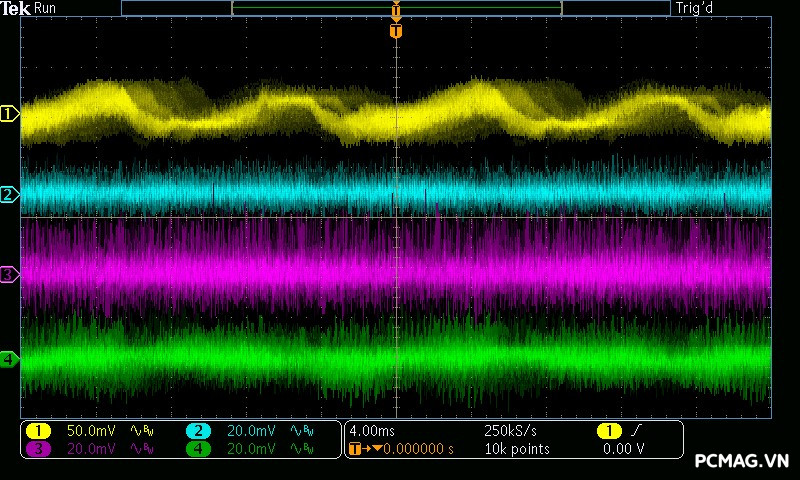Click the Tek logo

pyautogui.click(x=17, y=8)
